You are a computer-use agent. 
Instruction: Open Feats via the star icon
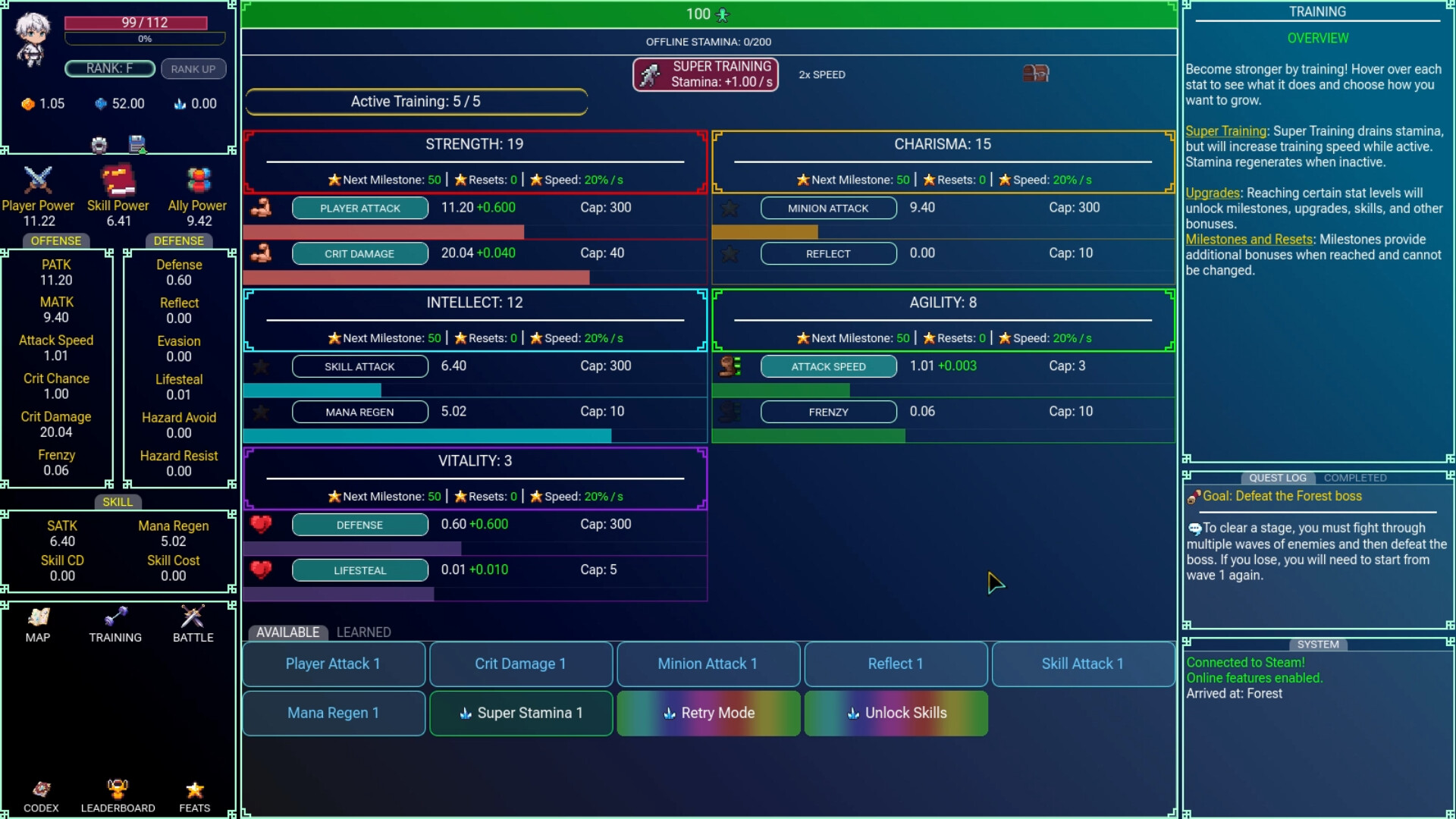[194, 790]
